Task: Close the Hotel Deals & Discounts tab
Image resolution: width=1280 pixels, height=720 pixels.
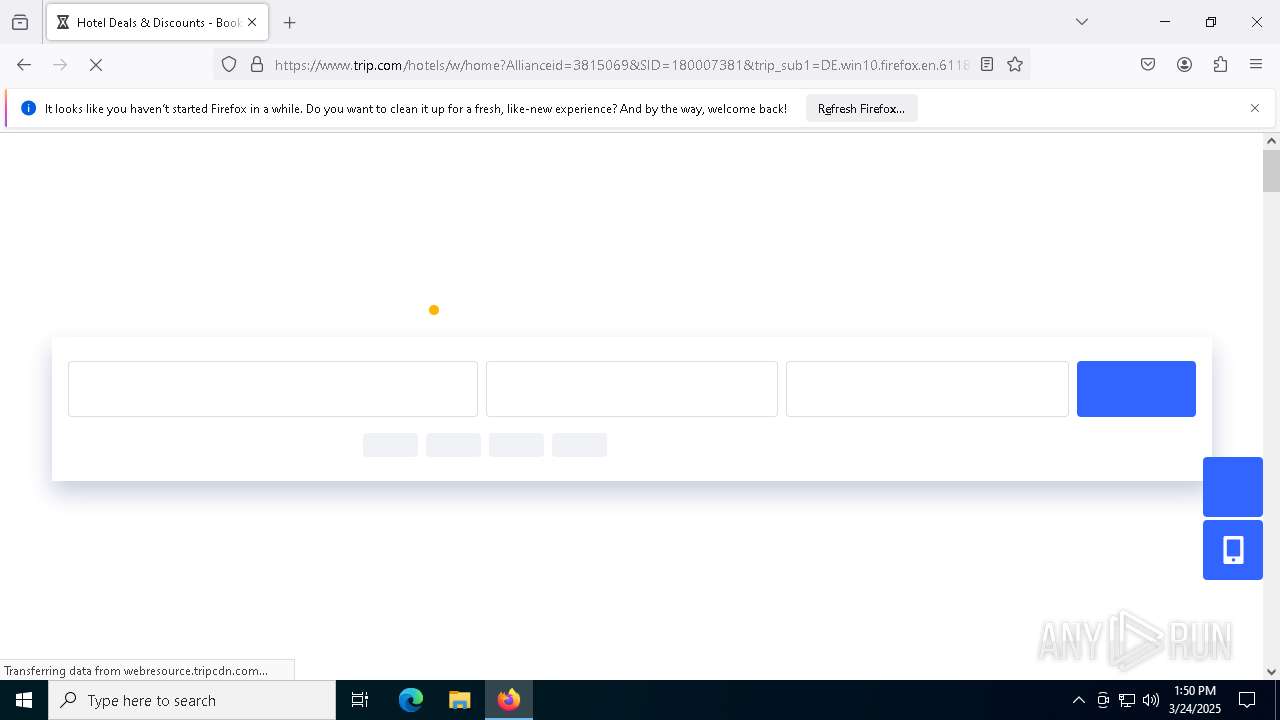Action: [252, 22]
